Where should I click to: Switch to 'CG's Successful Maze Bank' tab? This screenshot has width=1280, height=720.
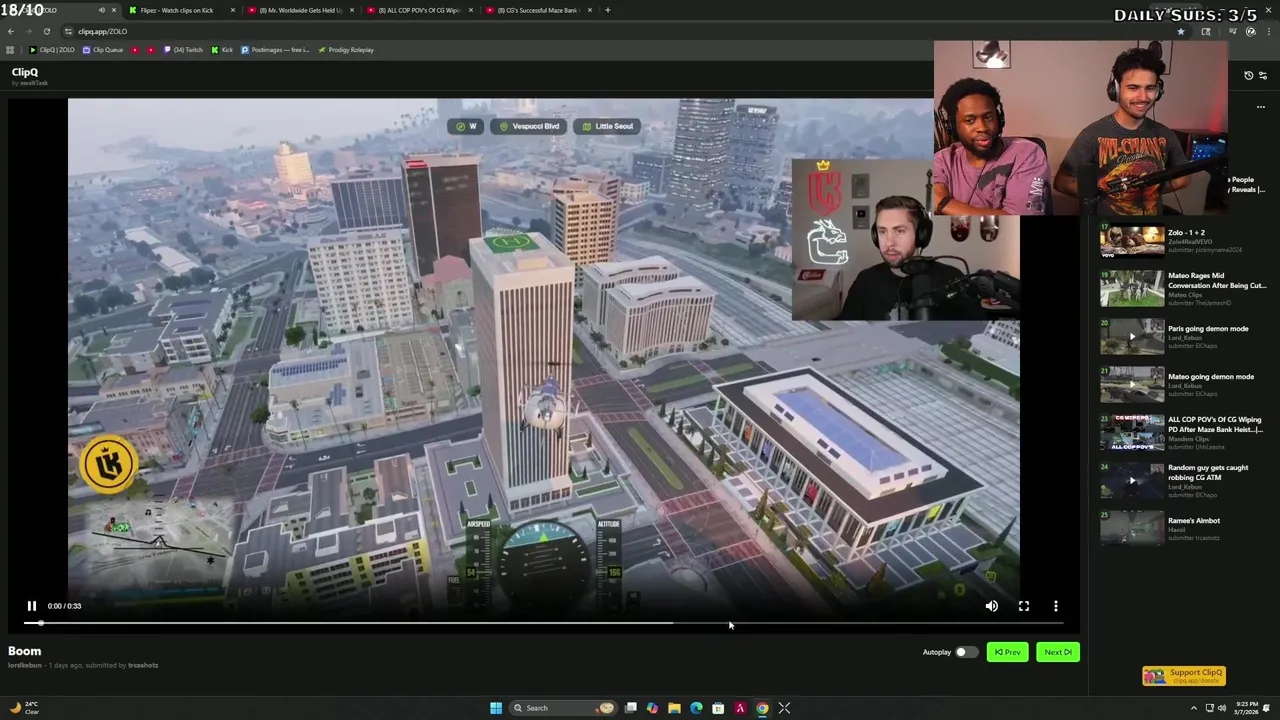tap(538, 10)
